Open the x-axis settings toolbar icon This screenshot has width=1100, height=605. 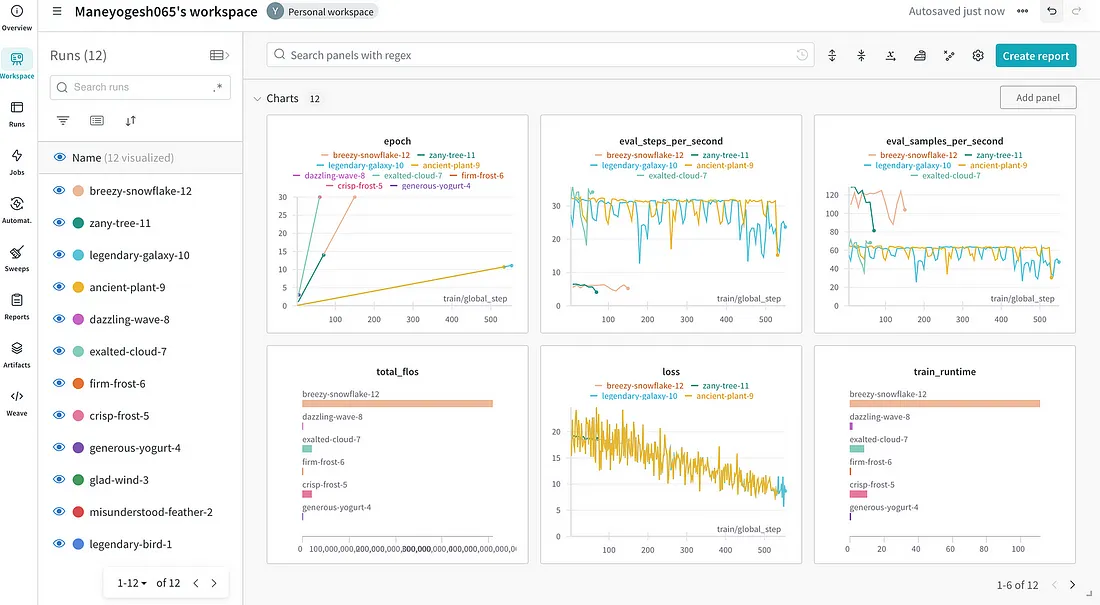pyautogui.click(x=890, y=55)
